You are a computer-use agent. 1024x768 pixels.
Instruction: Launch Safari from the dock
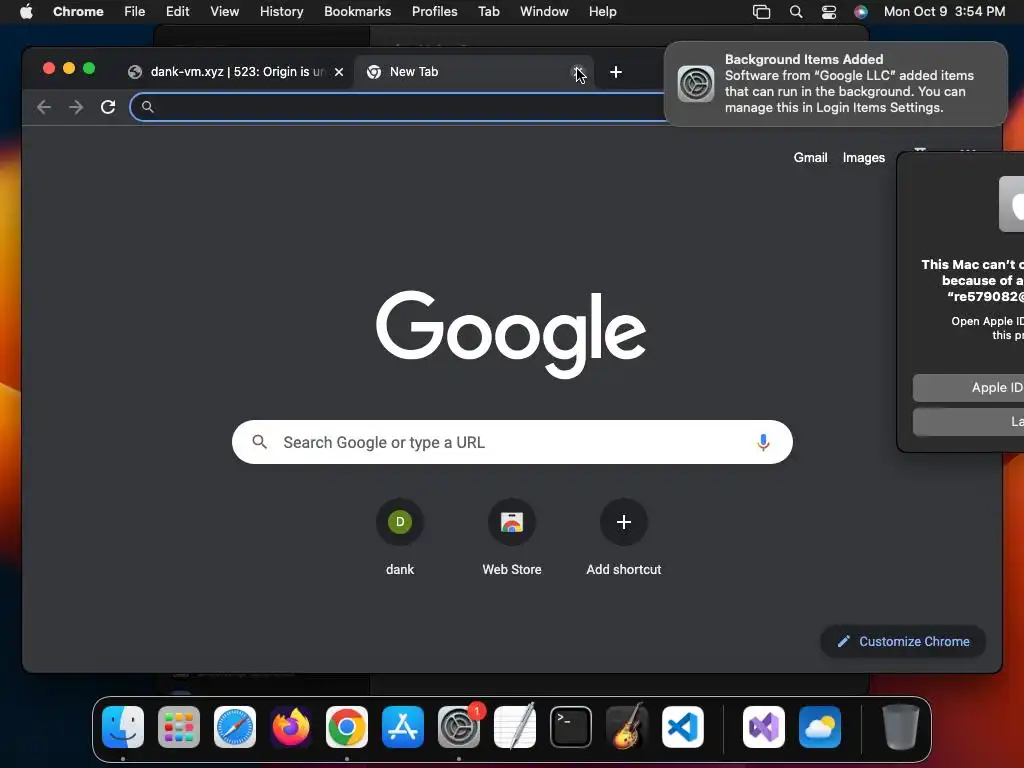pos(235,727)
